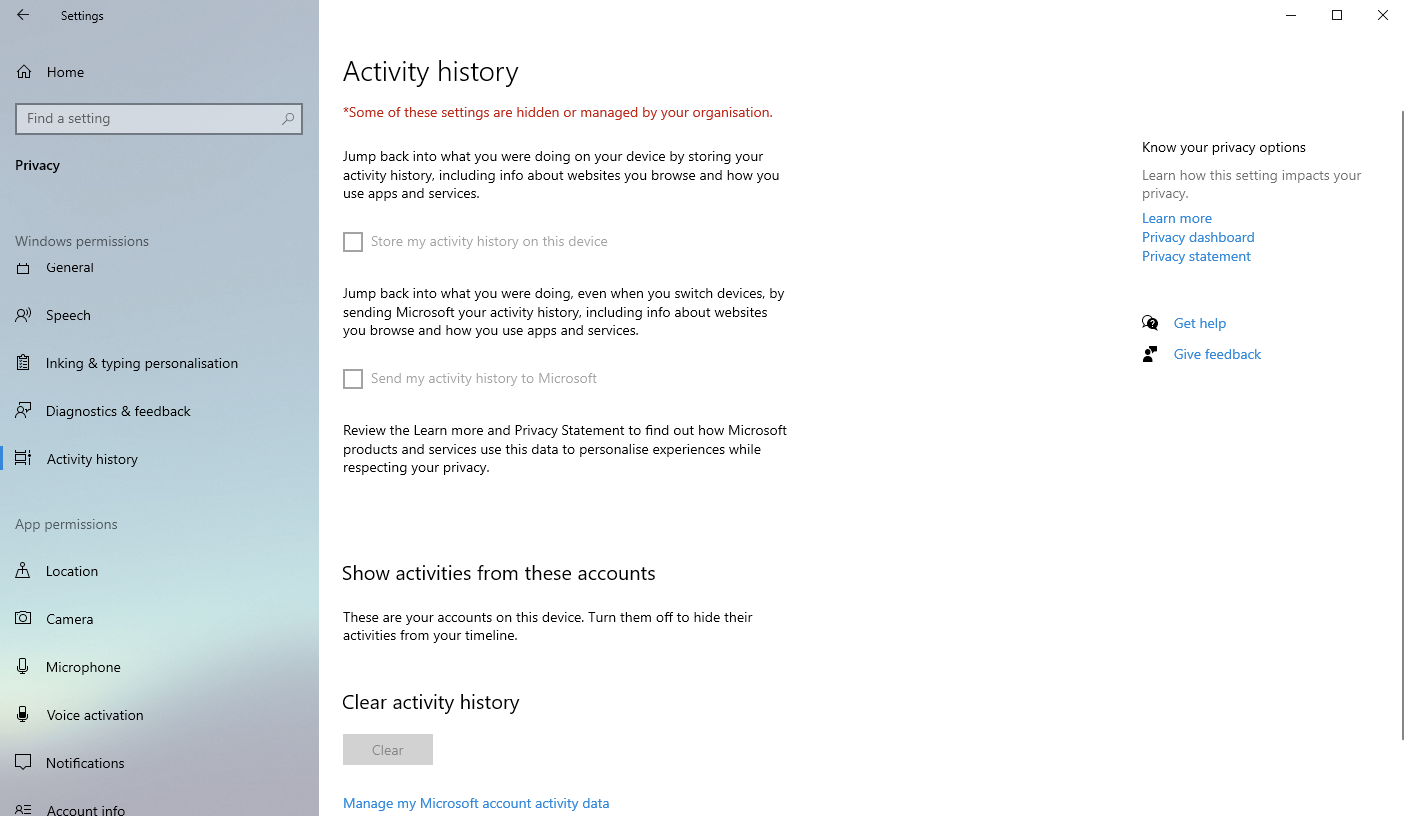Click the back arrow icon
The height and width of the screenshot is (816, 1406).
(23, 15)
